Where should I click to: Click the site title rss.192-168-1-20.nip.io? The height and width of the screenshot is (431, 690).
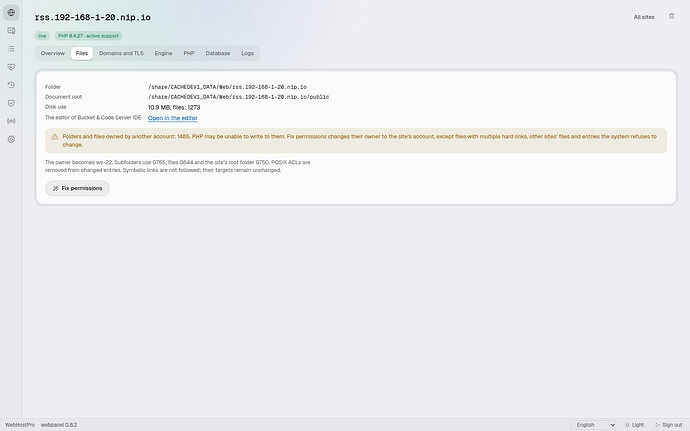click(93, 18)
